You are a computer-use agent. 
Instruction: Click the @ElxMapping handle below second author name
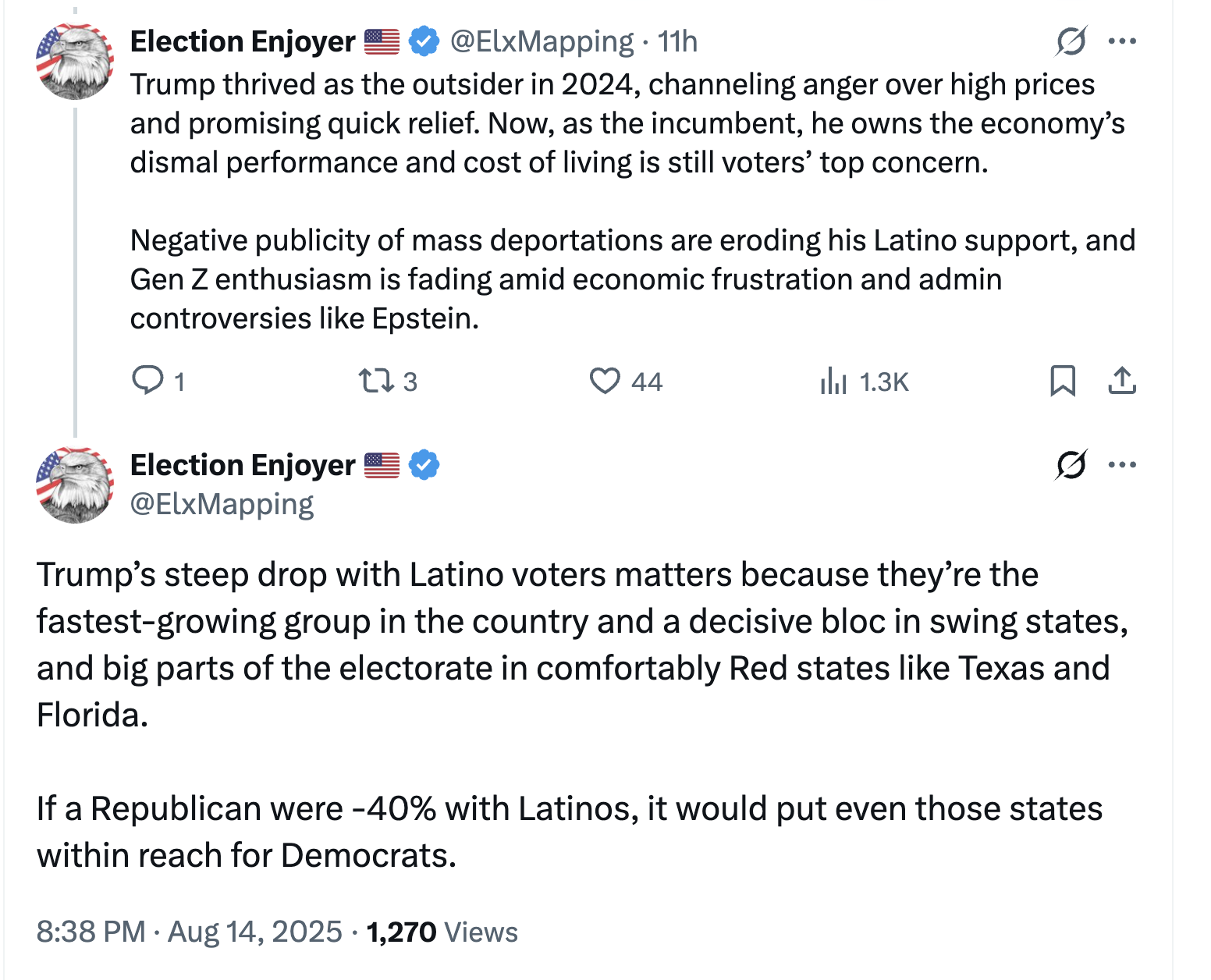pos(222,504)
